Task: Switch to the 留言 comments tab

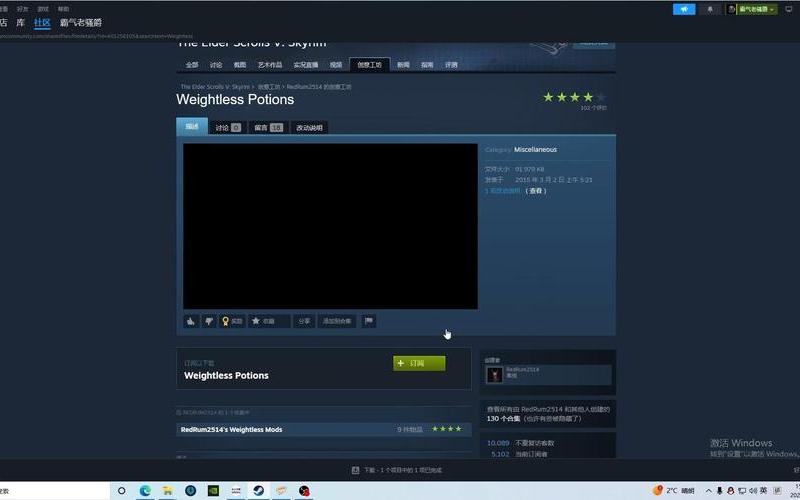Action: [x=268, y=128]
